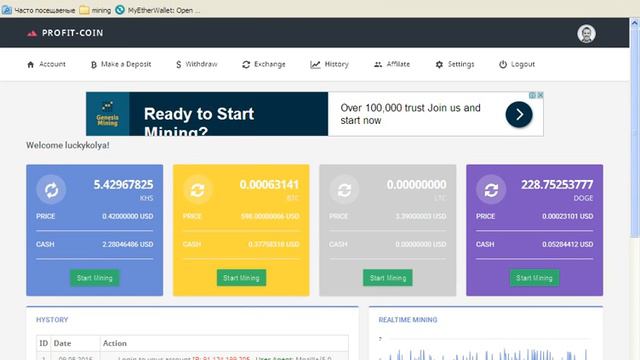Open the user avatar profile picture
The width and height of the screenshot is (640, 360).
[586, 34]
